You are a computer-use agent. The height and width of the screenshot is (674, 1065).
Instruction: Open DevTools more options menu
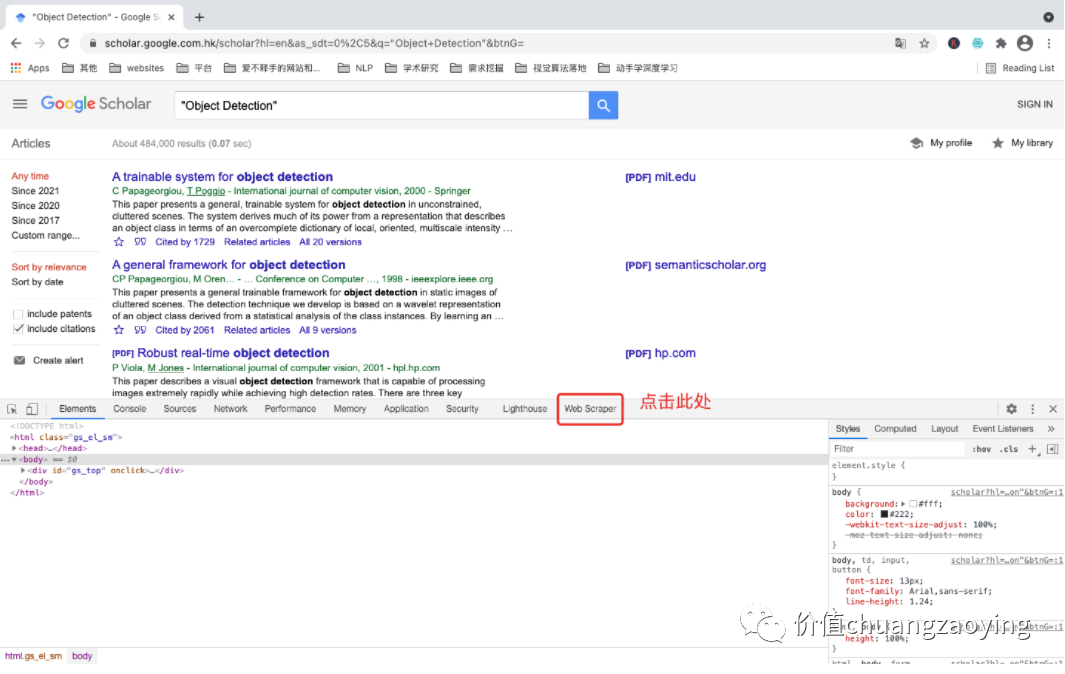tap(1032, 409)
